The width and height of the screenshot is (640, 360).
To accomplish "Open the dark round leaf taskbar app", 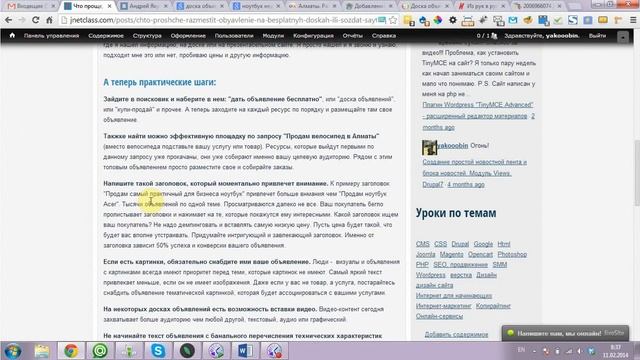I will [x=187, y=351].
